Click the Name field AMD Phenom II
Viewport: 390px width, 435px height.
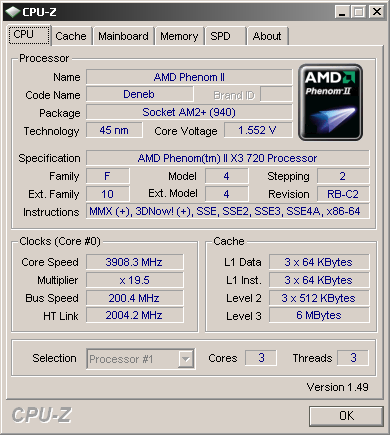click(x=189, y=77)
